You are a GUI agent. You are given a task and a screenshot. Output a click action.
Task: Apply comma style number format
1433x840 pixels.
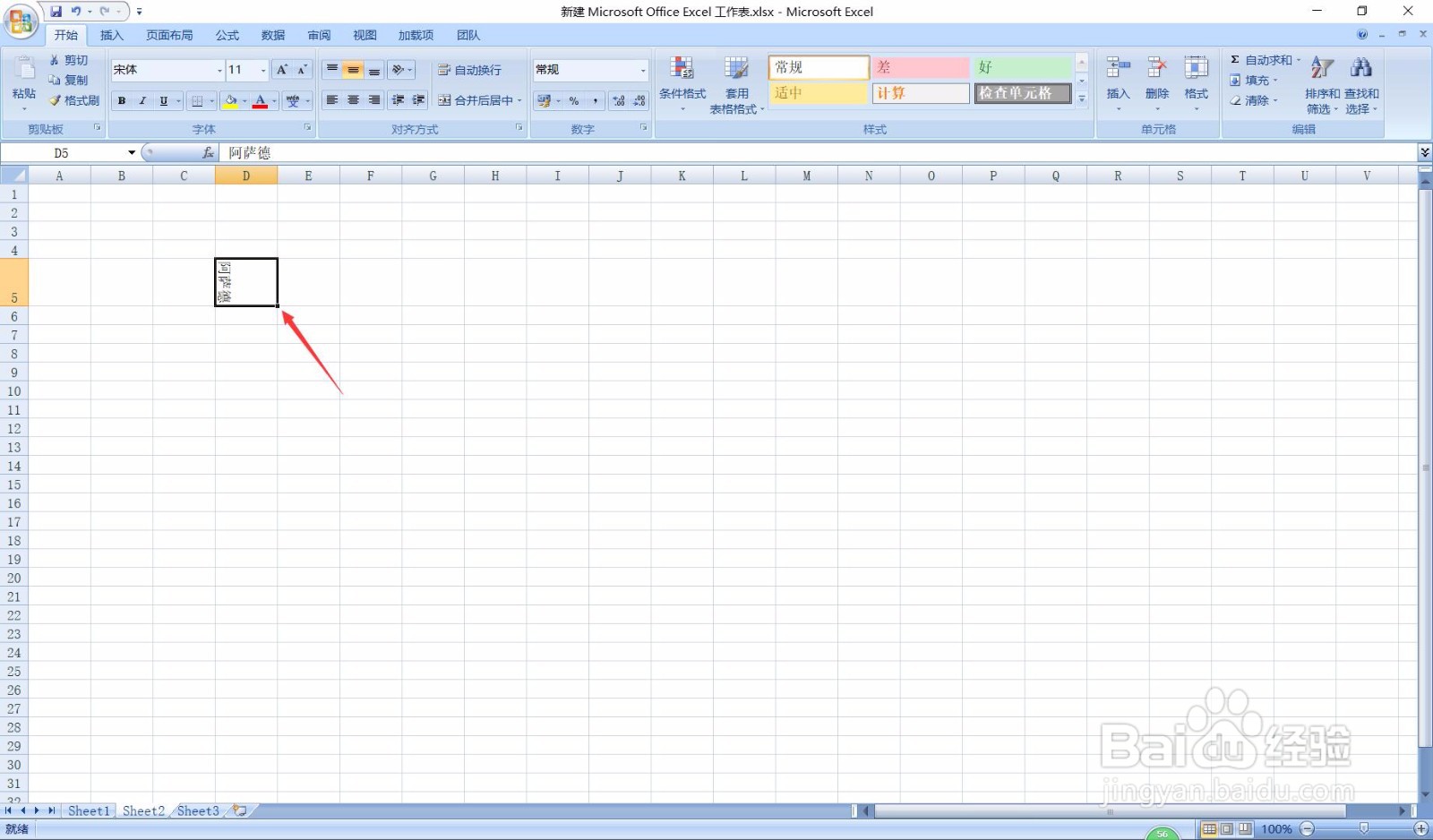(x=595, y=101)
